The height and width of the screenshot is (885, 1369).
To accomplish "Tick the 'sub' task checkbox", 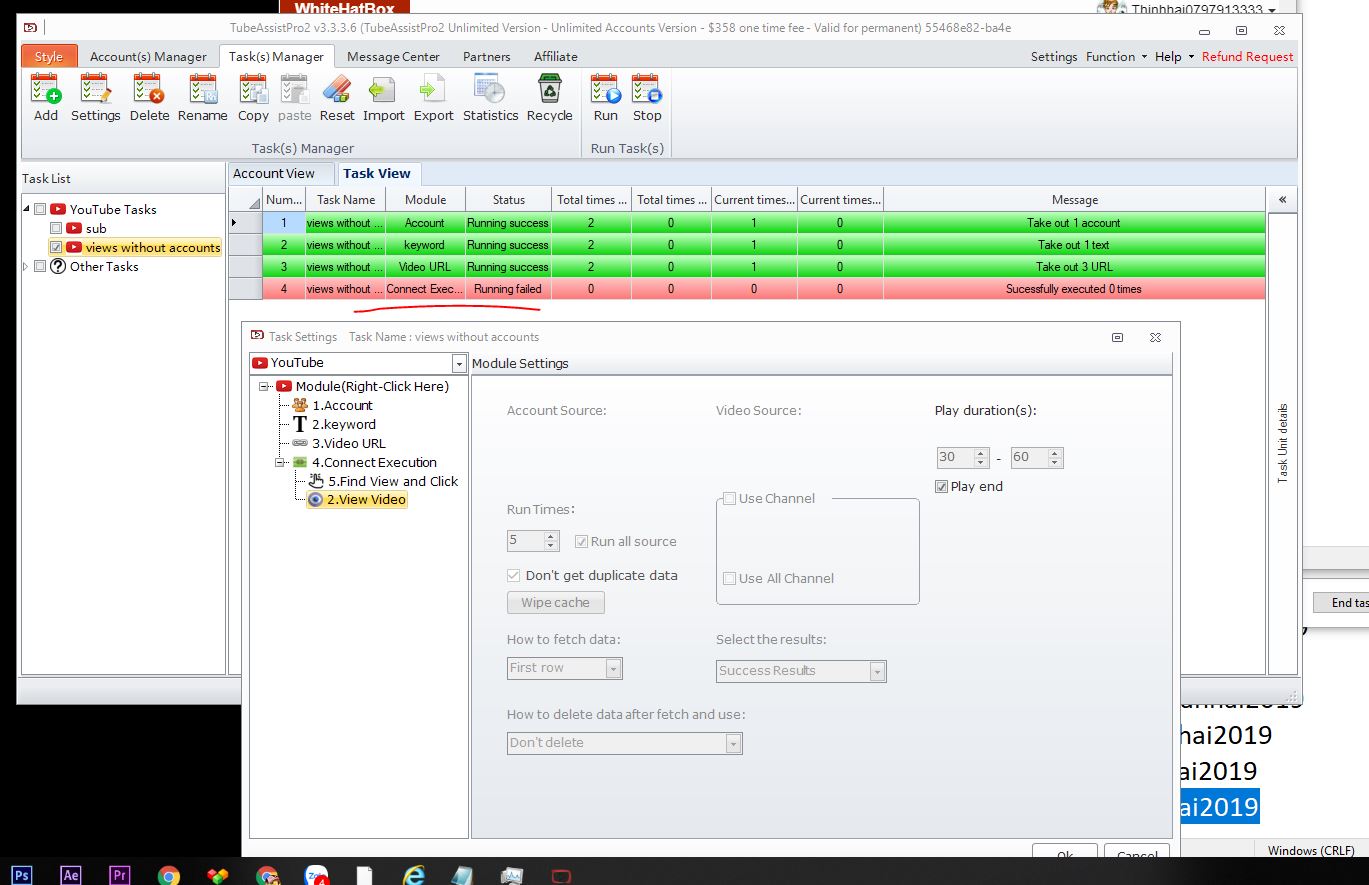I will [57, 228].
